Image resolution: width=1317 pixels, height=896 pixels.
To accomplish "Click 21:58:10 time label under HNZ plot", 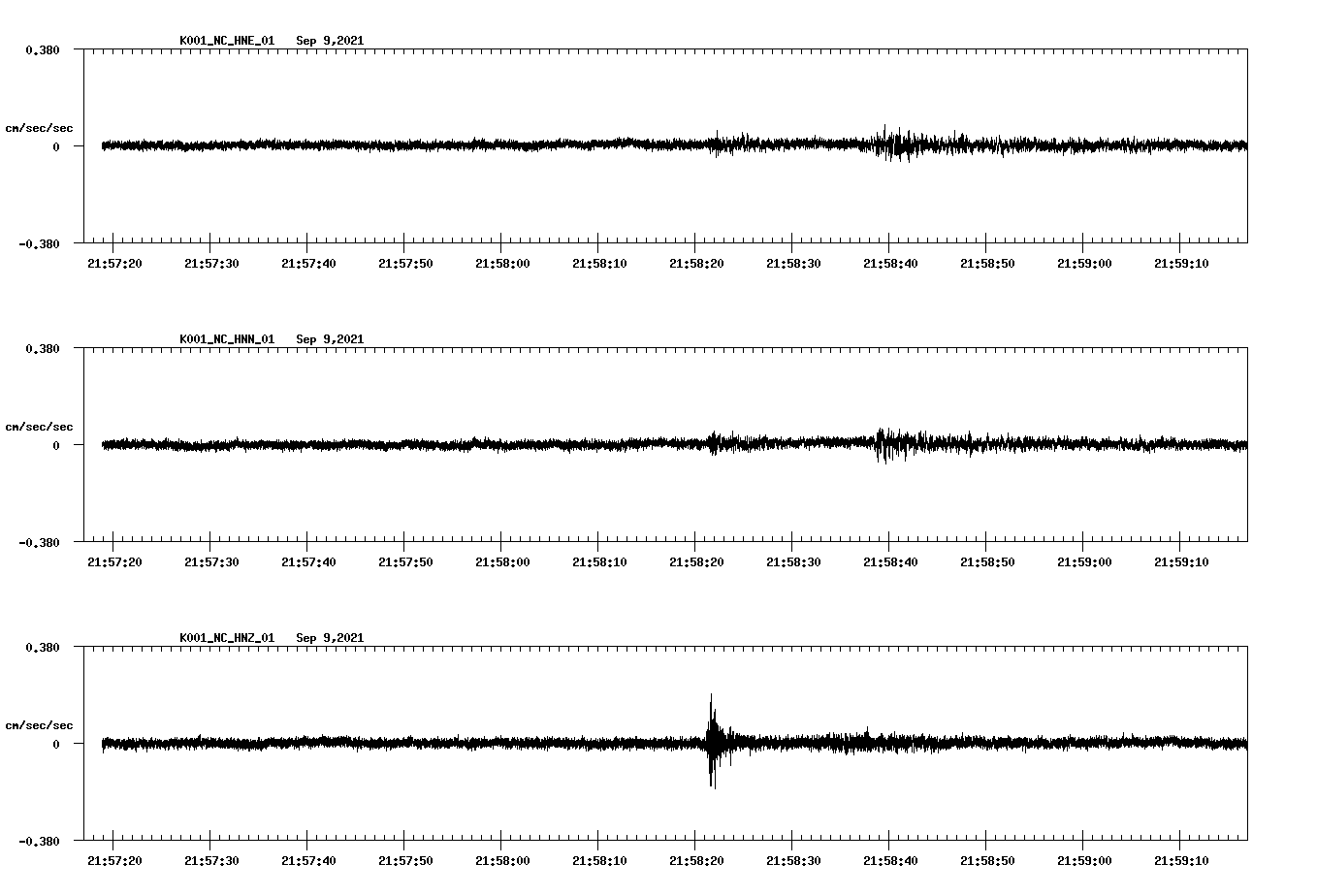I will click(x=599, y=861).
